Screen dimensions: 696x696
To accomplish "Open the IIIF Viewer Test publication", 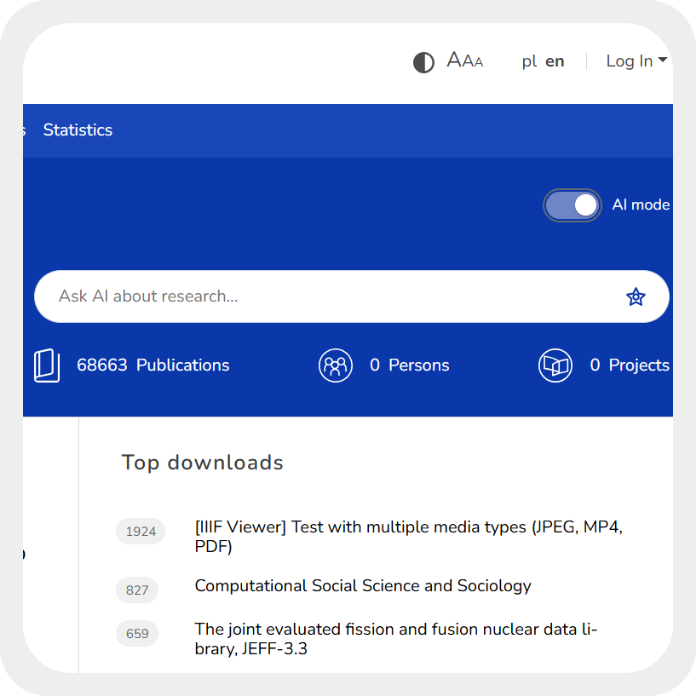I will [x=408, y=537].
